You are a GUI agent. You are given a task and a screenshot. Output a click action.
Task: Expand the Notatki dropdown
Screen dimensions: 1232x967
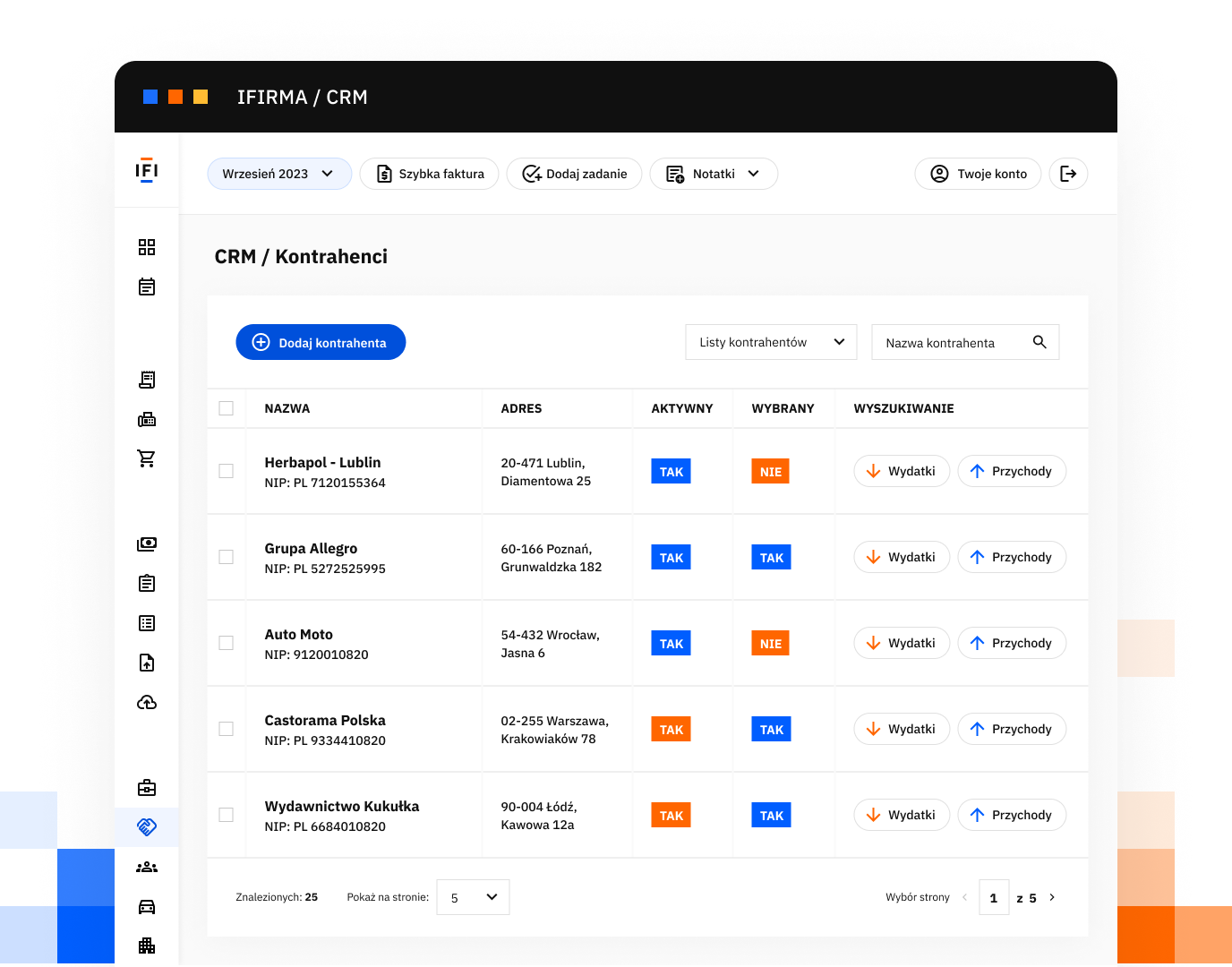point(714,174)
